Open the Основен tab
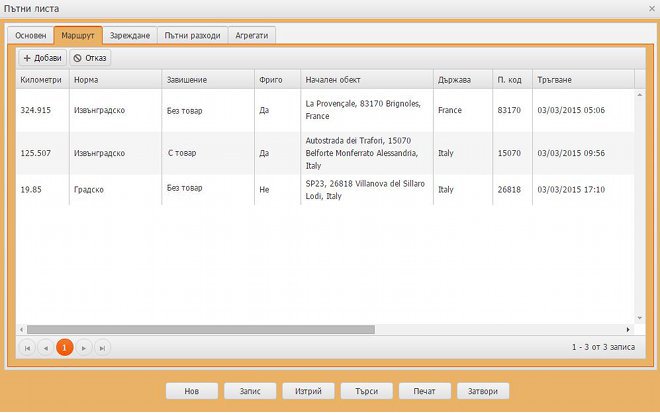Screen dimensions: 660x415 (x=30, y=35)
